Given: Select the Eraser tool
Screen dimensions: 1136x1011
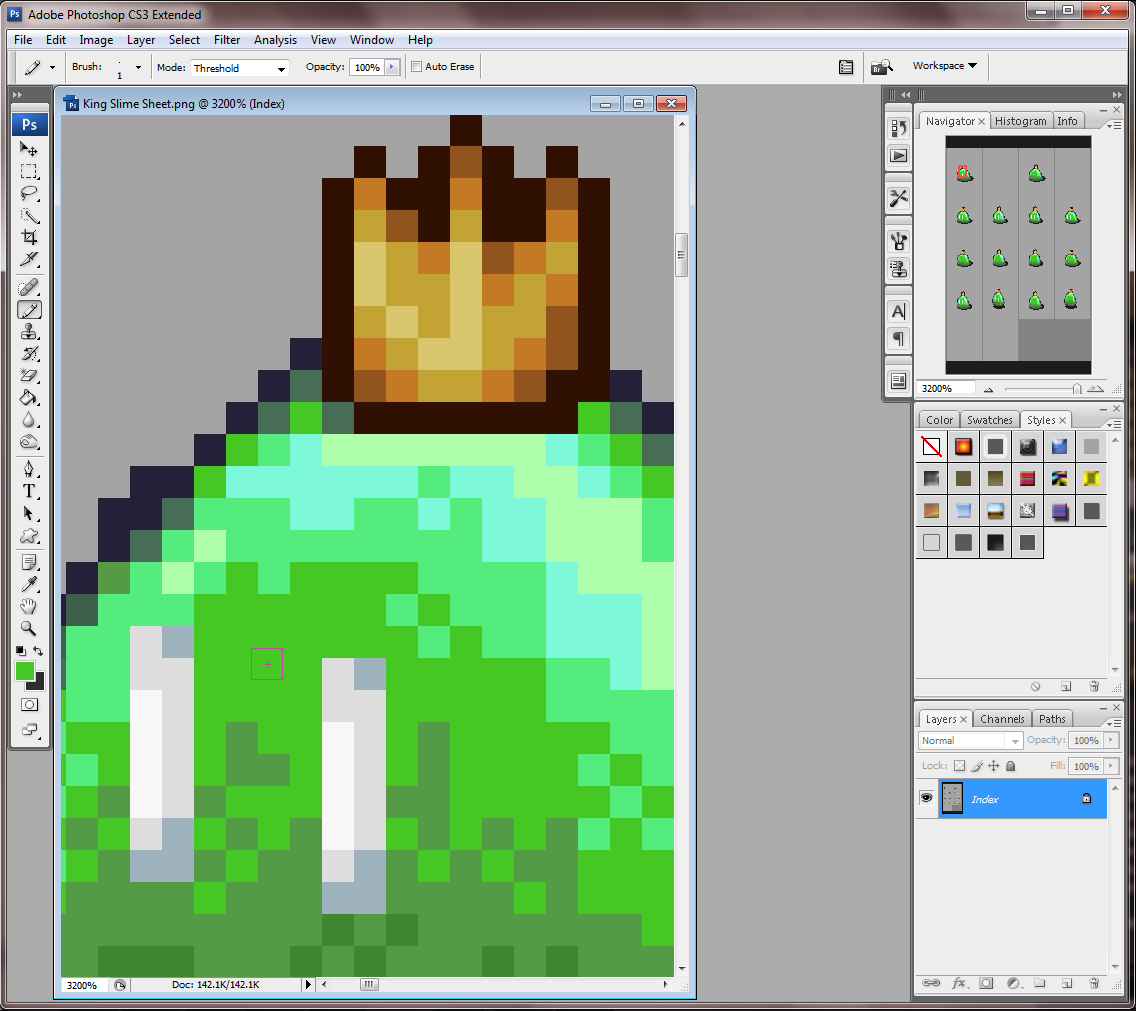Looking at the screenshot, I should coord(29,375).
